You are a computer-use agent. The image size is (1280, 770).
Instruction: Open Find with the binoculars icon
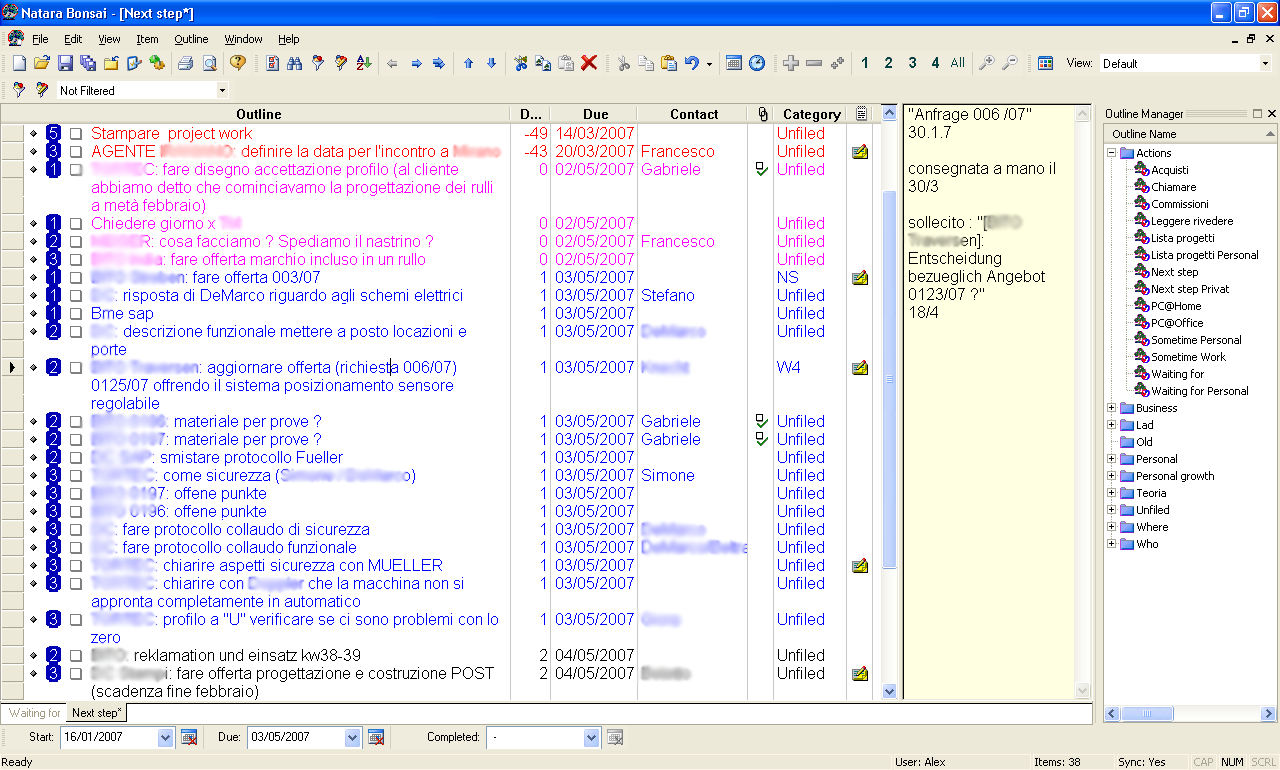pos(294,63)
